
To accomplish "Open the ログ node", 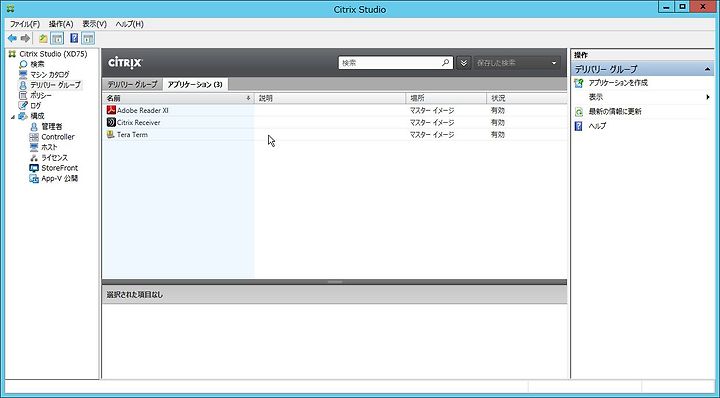I will click(x=35, y=106).
